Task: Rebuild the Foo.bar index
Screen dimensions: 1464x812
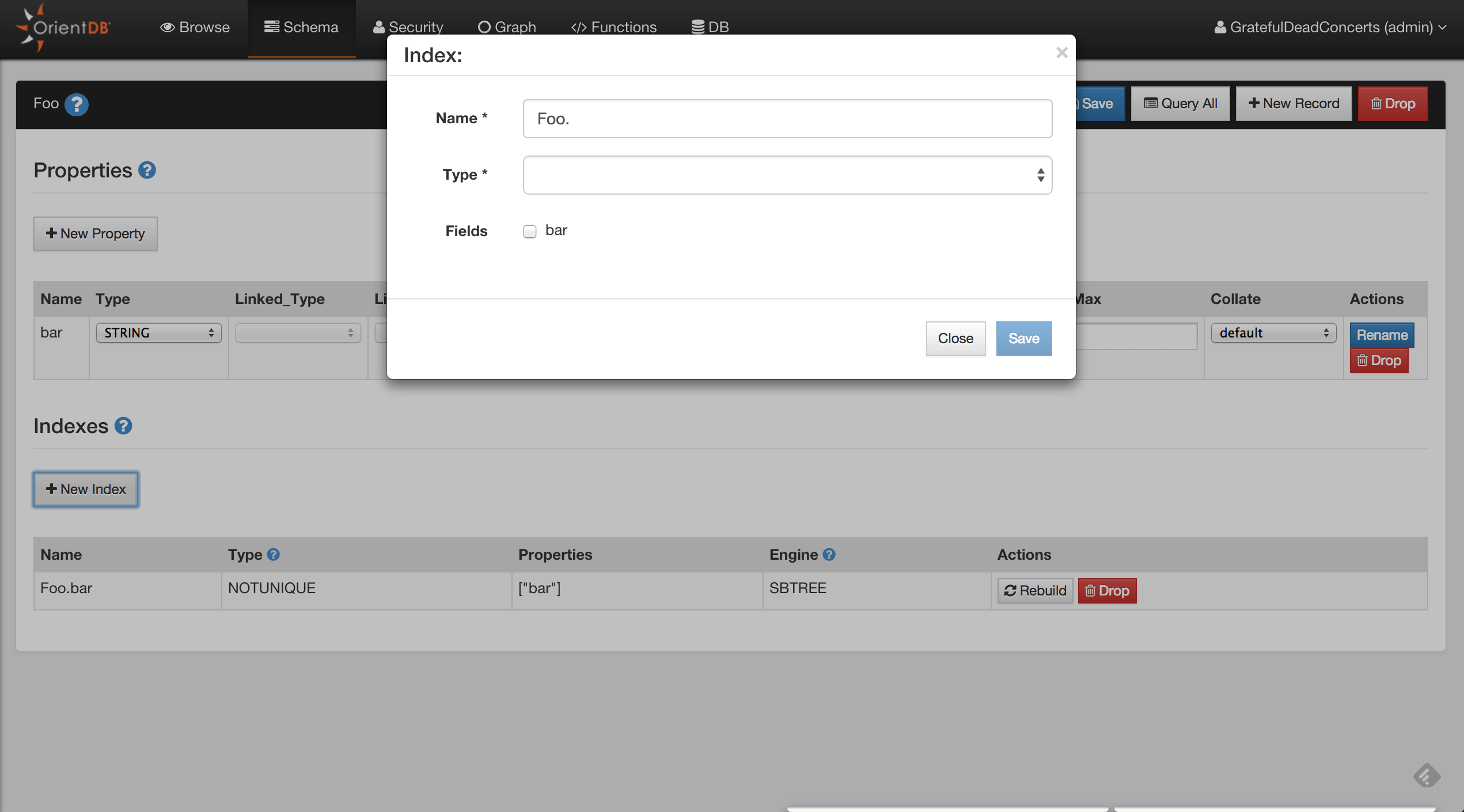Action: 1035,591
